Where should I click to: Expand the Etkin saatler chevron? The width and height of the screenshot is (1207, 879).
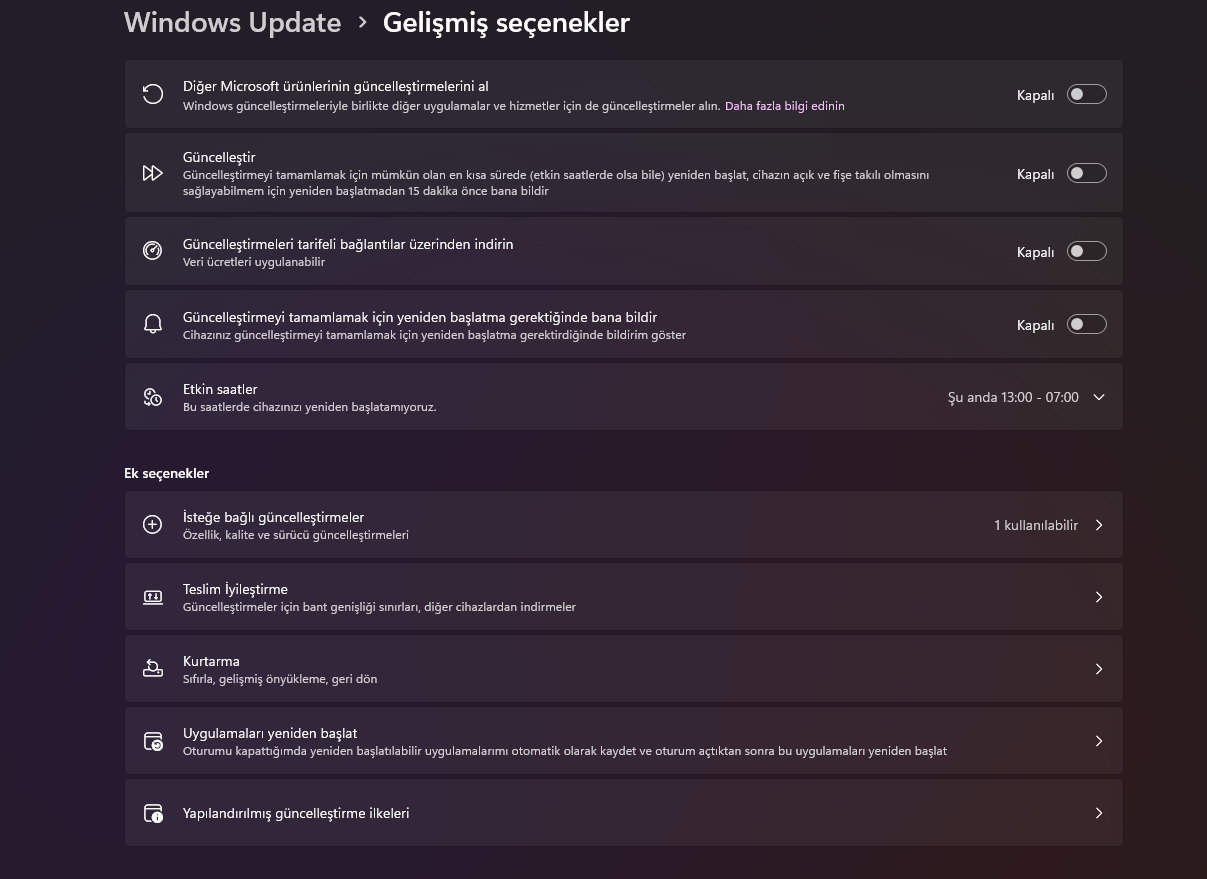pyautogui.click(x=1099, y=397)
